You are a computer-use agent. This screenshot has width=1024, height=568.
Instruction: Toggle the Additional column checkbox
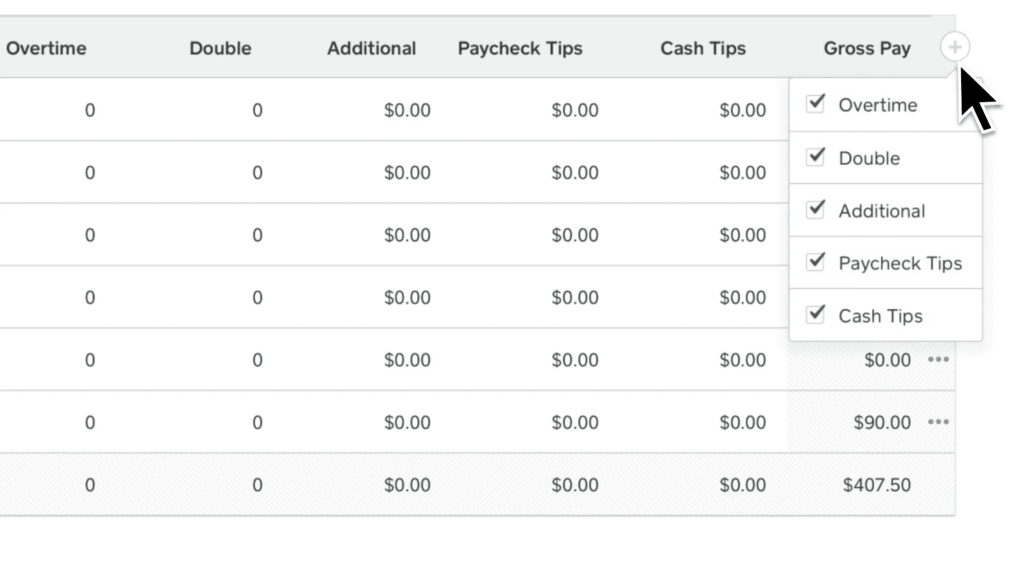(x=816, y=209)
